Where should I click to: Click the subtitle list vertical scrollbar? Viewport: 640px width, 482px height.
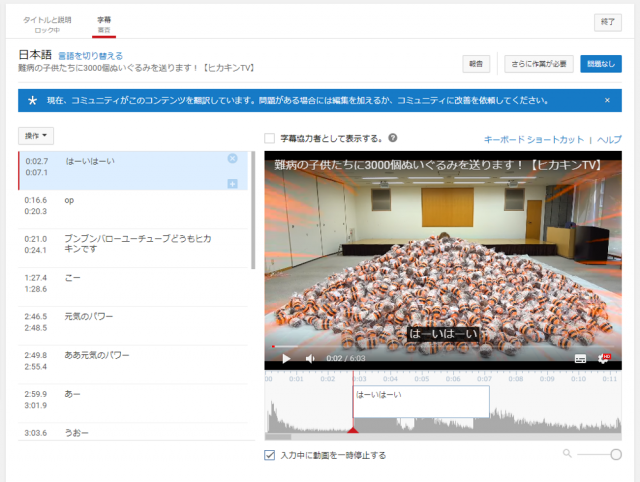[x=253, y=210]
